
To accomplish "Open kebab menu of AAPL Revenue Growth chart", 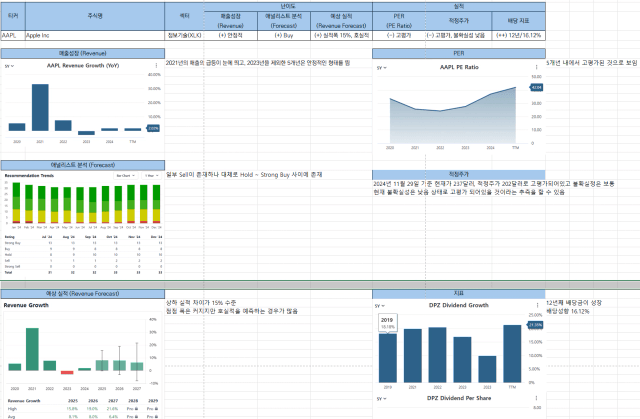I will pyautogui.click(x=156, y=65).
